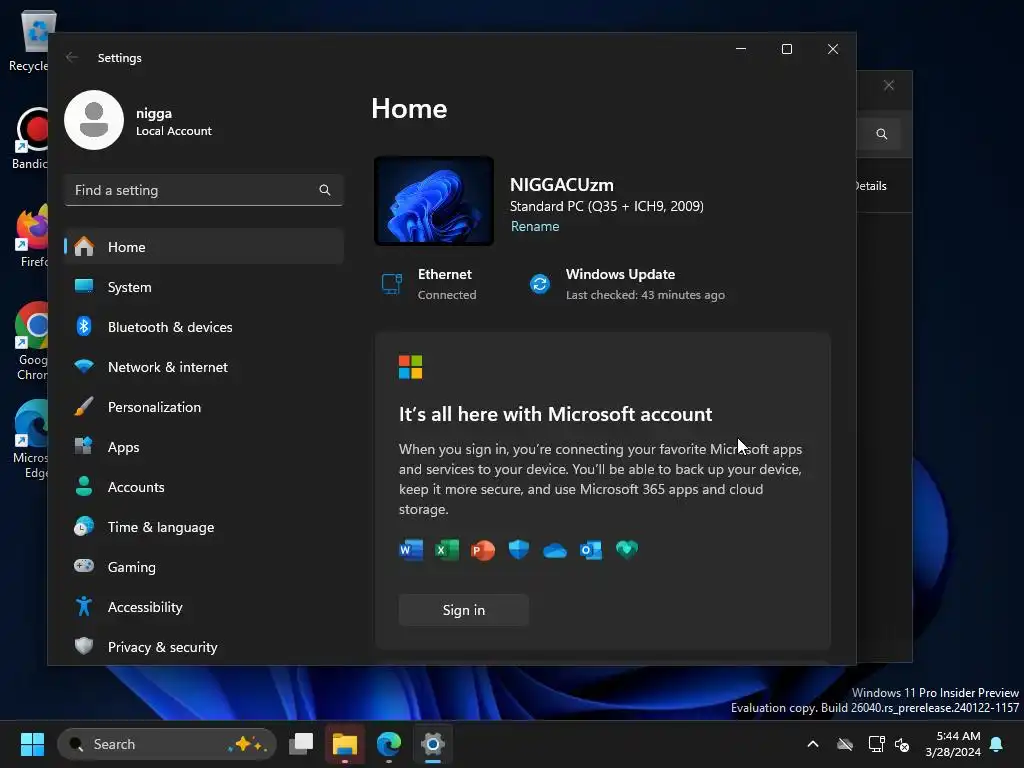Close the background window behind Settings

[889, 86]
